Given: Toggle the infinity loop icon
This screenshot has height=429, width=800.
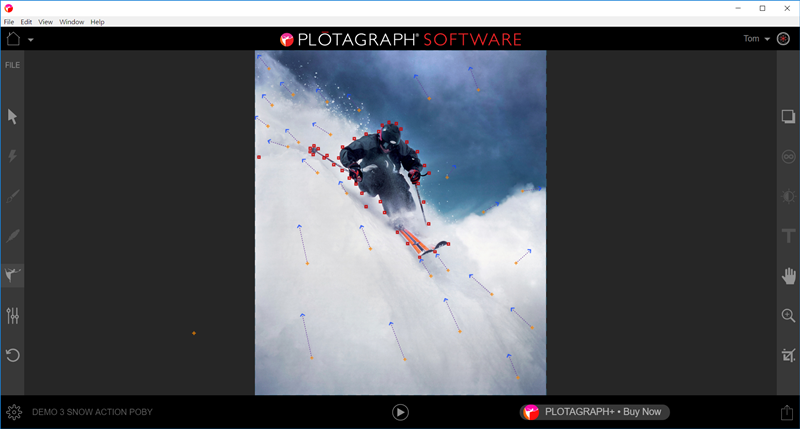Looking at the screenshot, I should (788, 157).
